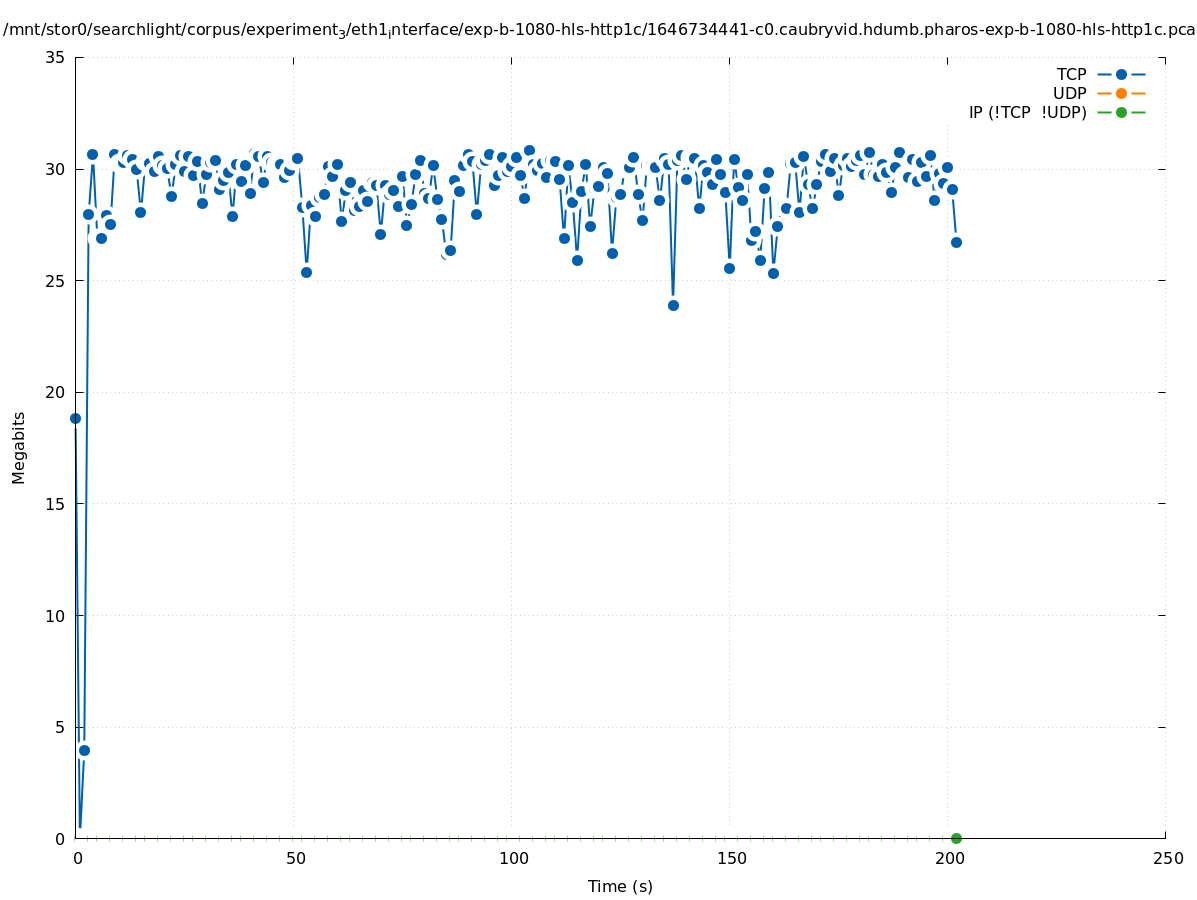Click the low TCP point near 4 Megabits
1197x900 pixels.
(x=84, y=750)
